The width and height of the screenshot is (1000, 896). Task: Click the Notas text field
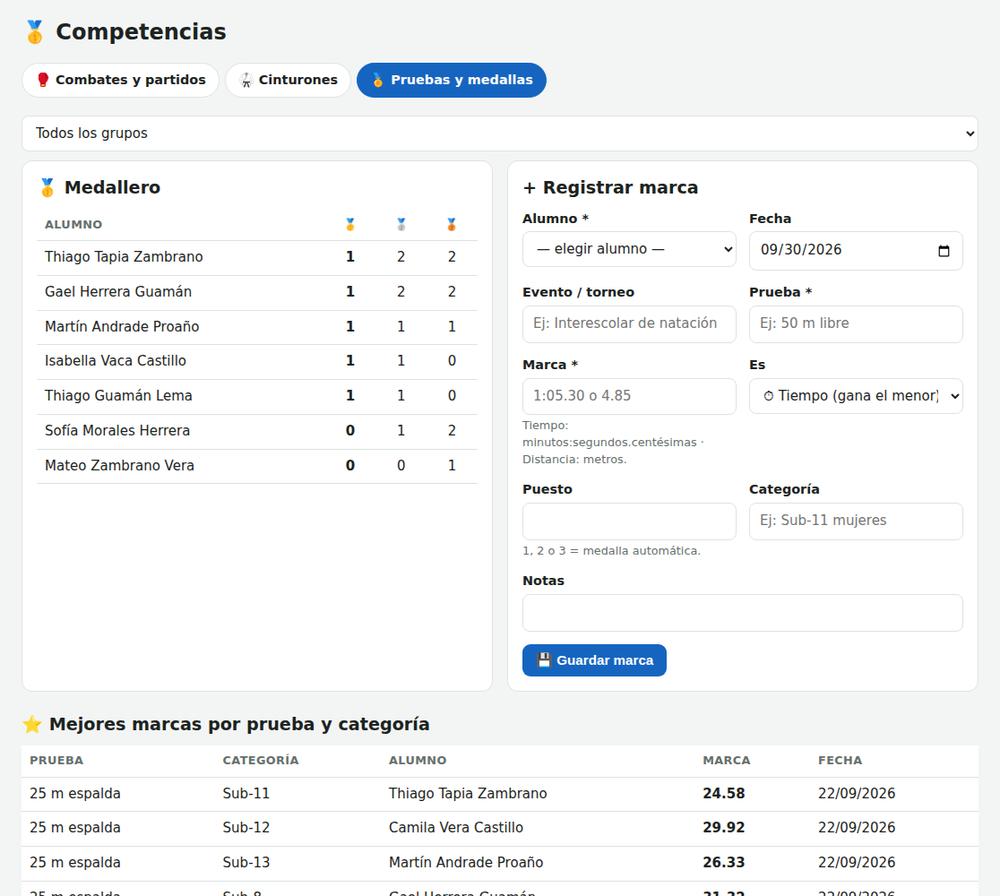click(x=742, y=613)
